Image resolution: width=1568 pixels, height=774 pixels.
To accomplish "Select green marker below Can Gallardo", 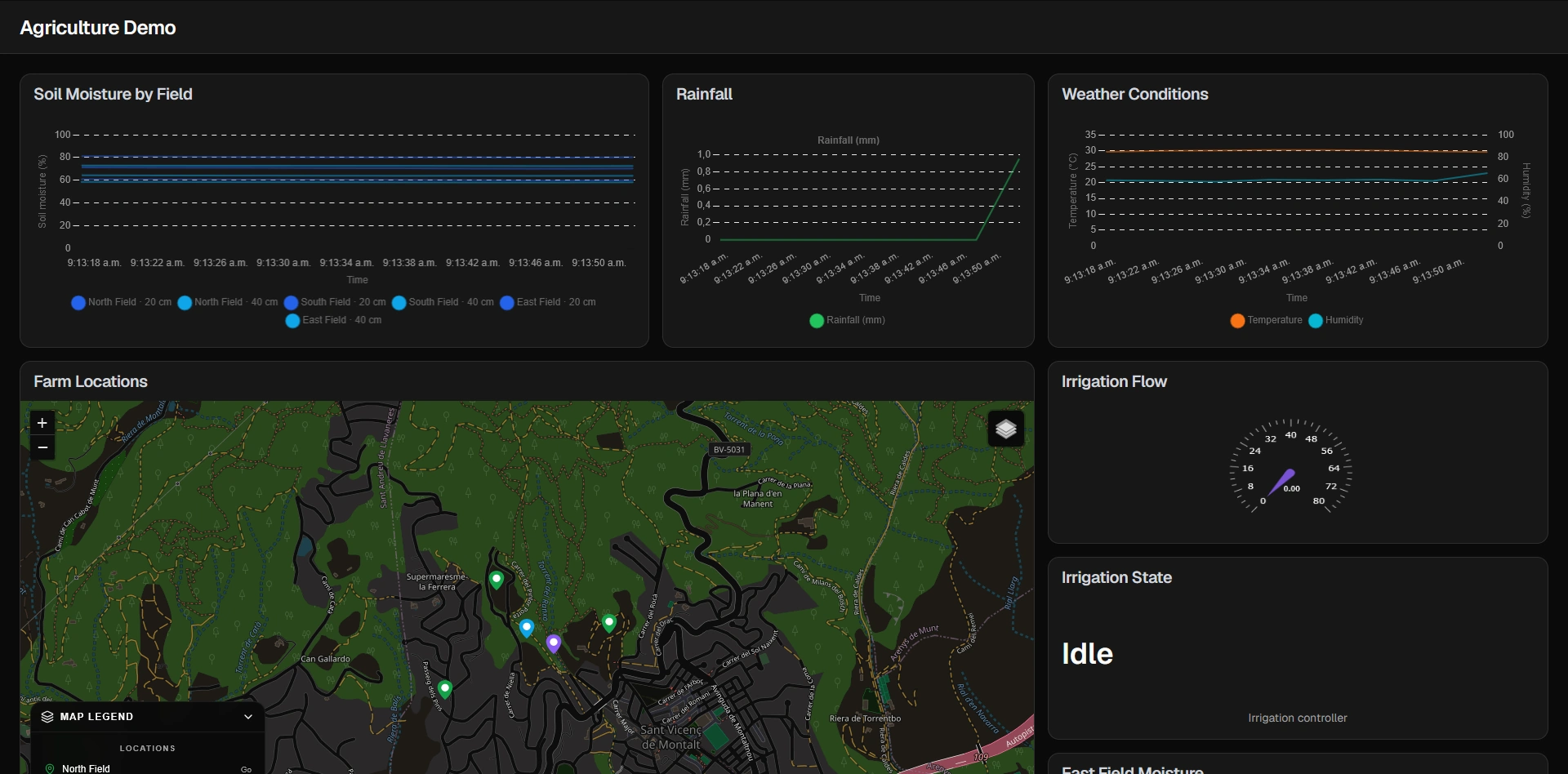I will click(x=445, y=689).
